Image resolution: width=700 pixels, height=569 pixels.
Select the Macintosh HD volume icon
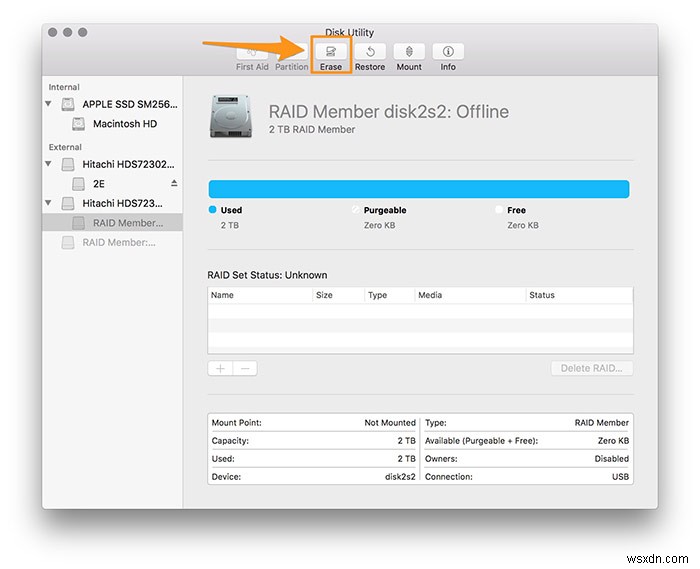tap(79, 124)
